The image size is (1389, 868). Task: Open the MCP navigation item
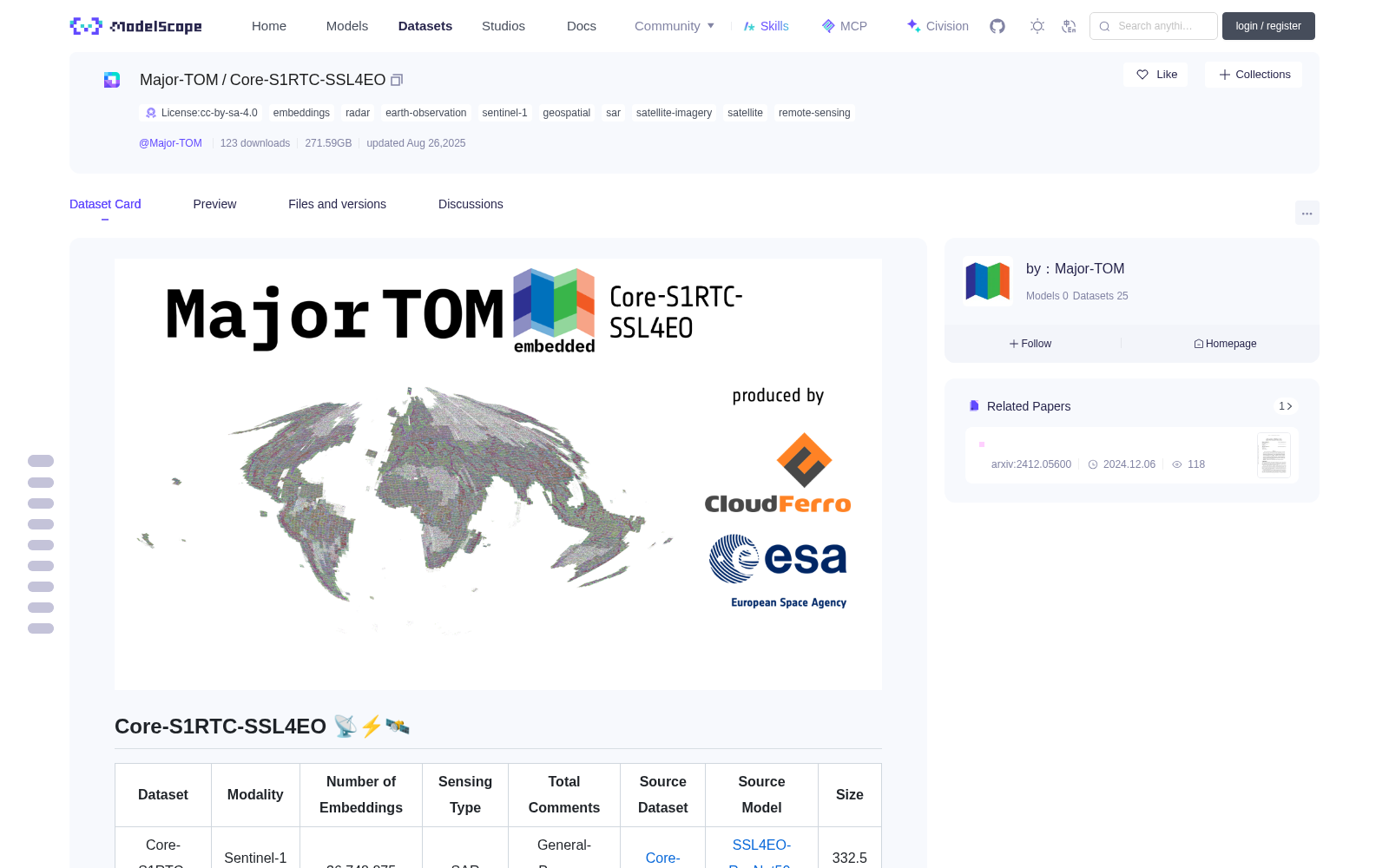pyautogui.click(x=845, y=26)
